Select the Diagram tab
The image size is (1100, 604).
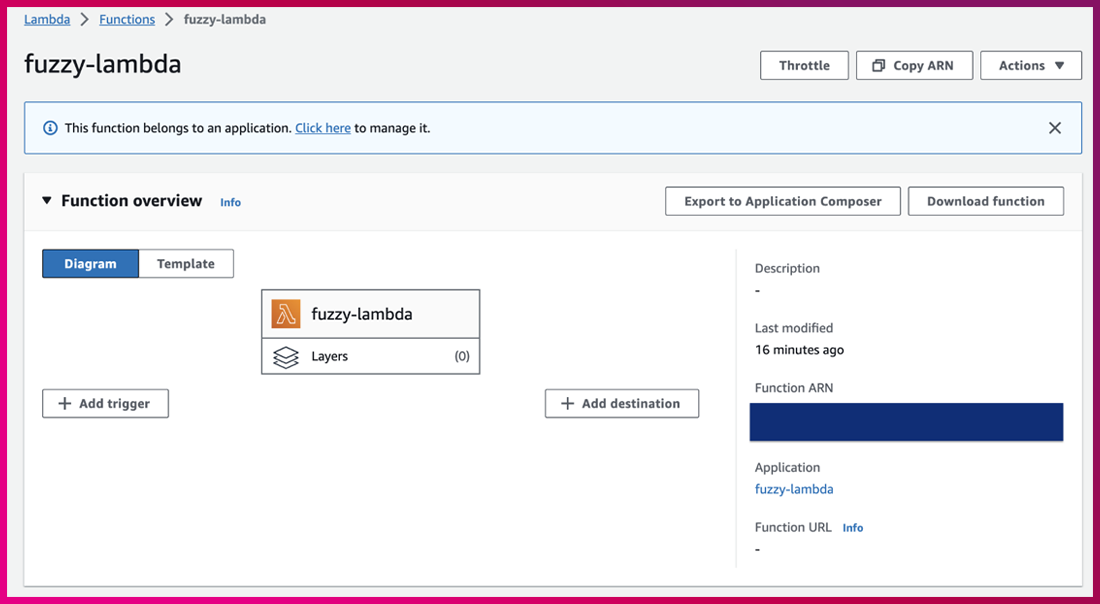pyautogui.click(x=90, y=264)
